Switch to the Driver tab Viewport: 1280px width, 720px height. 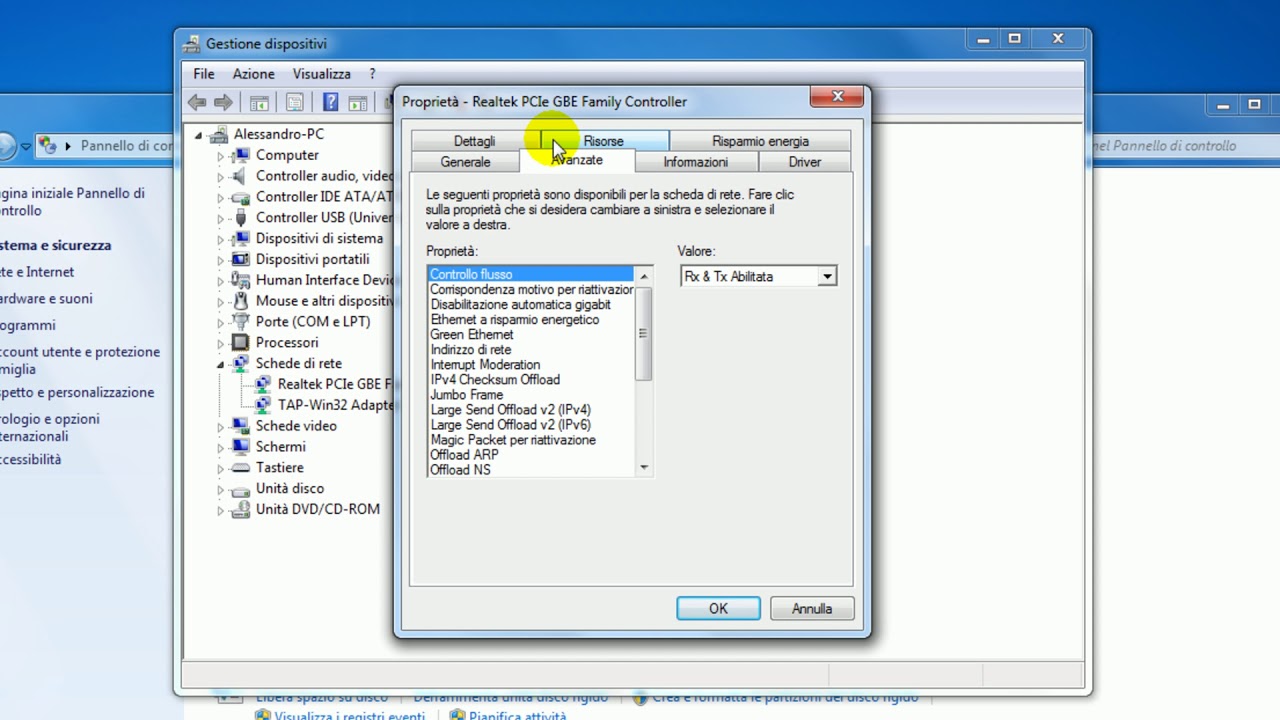pos(805,162)
